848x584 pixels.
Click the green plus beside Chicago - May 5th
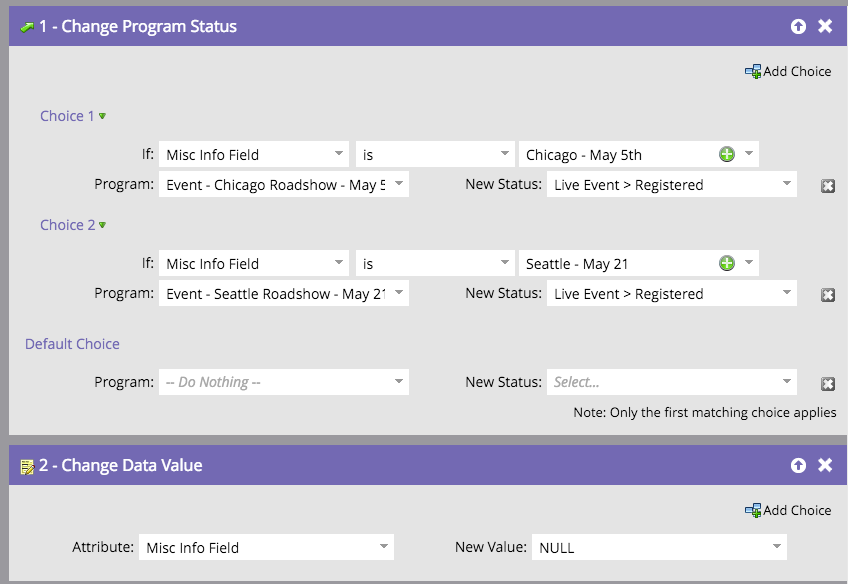pos(729,154)
